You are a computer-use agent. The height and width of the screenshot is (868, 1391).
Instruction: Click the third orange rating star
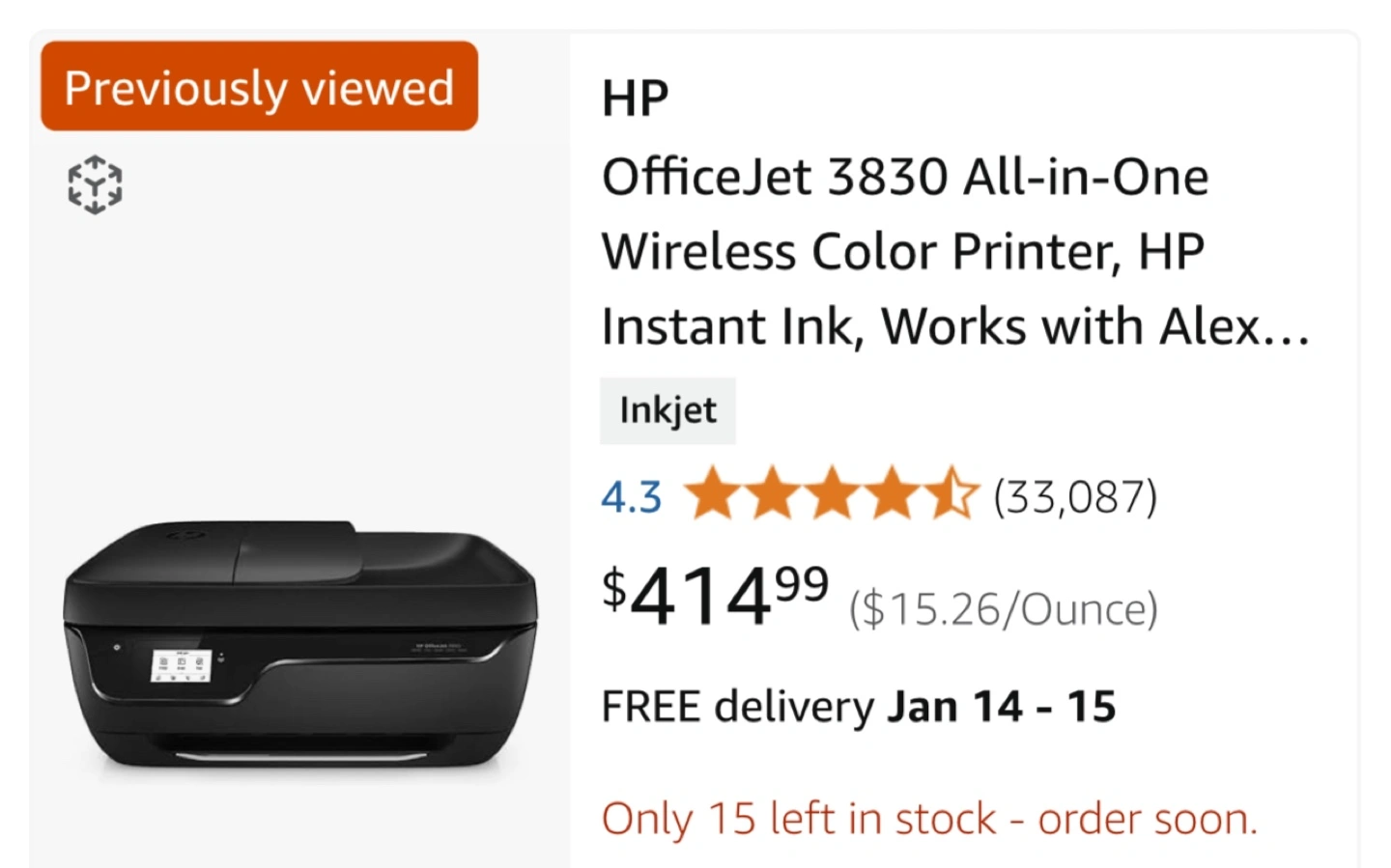pos(833,494)
